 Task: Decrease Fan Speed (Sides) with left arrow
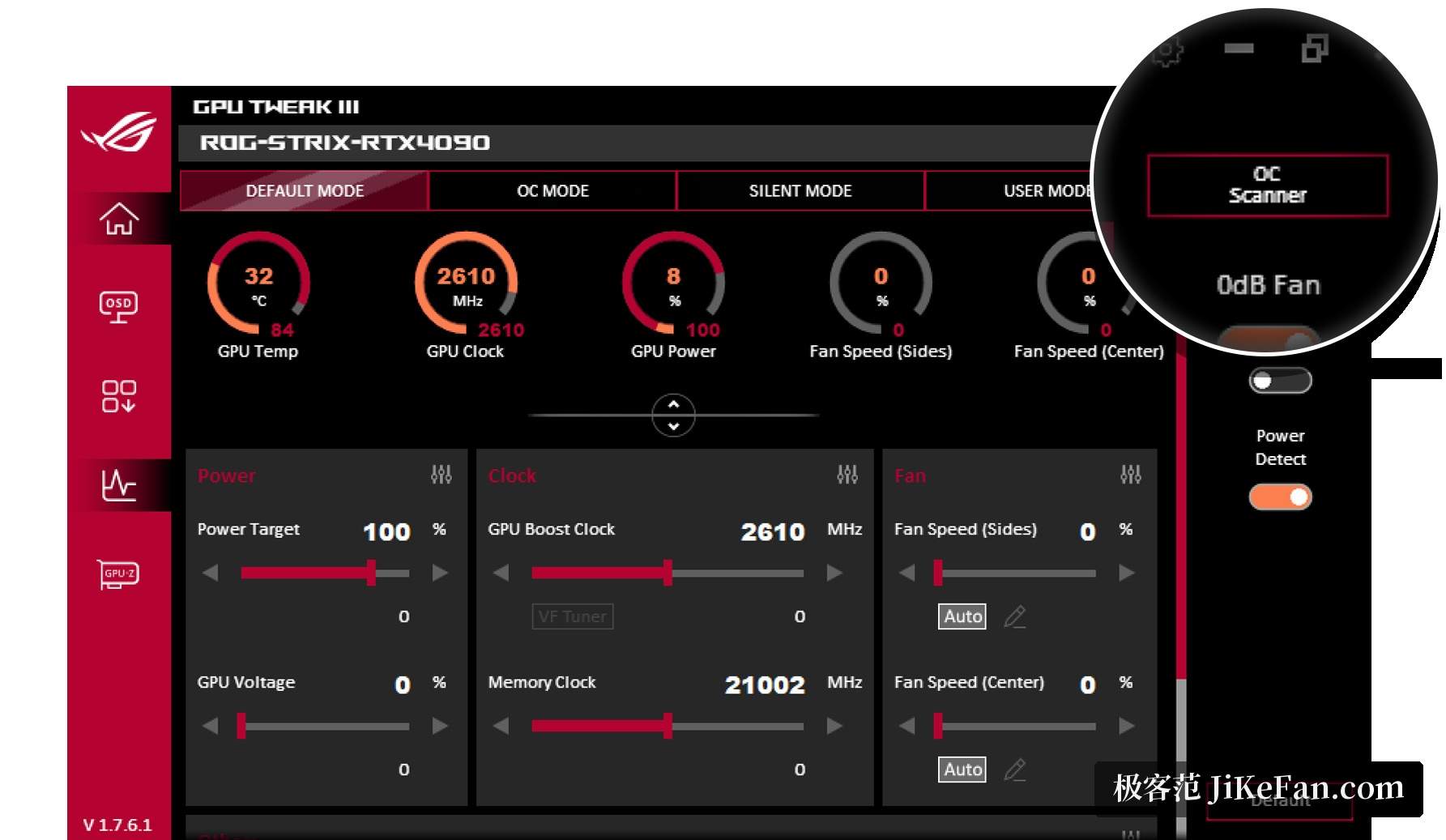pos(907,573)
